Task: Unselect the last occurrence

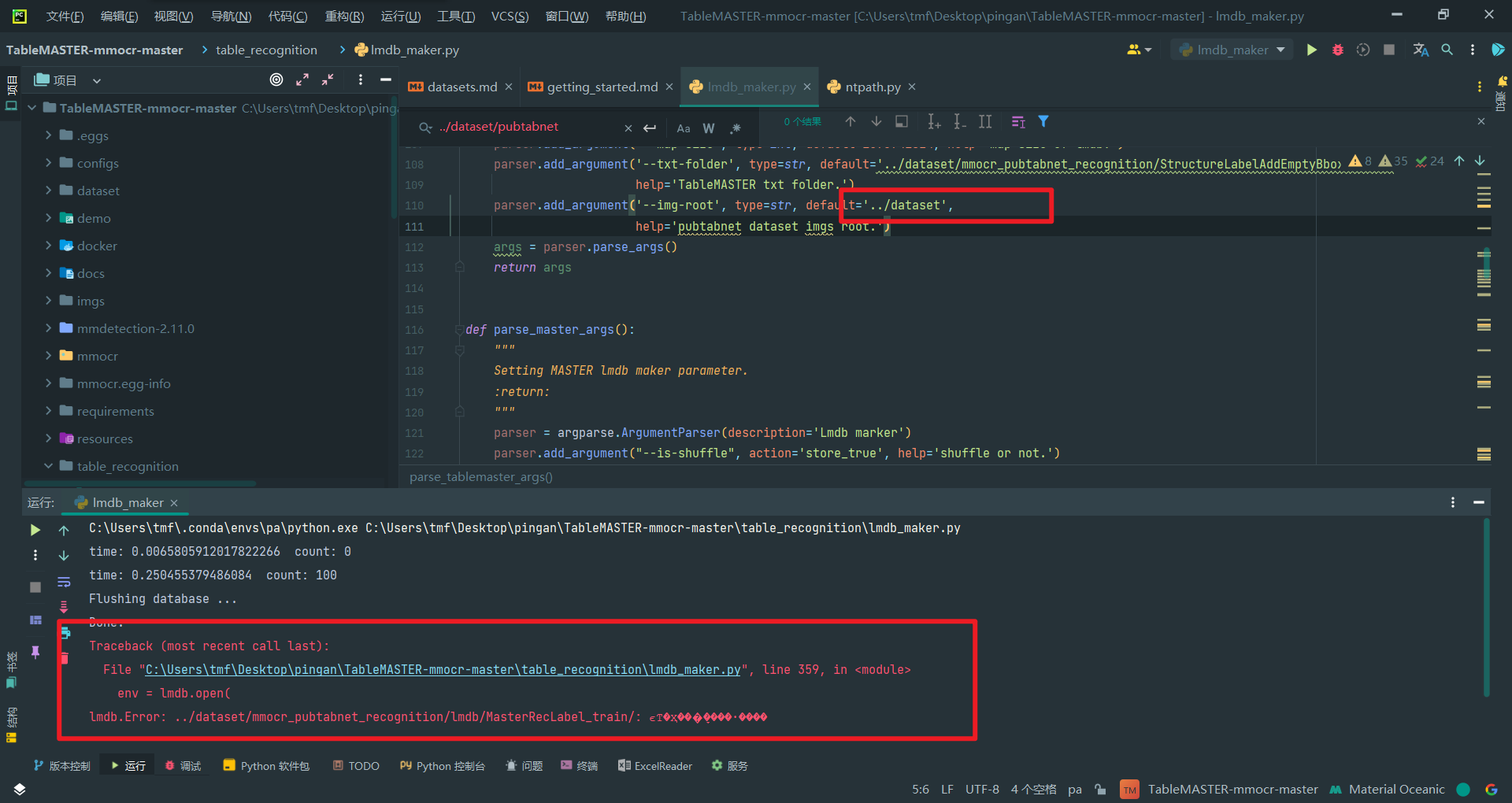Action: (x=959, y=121)
